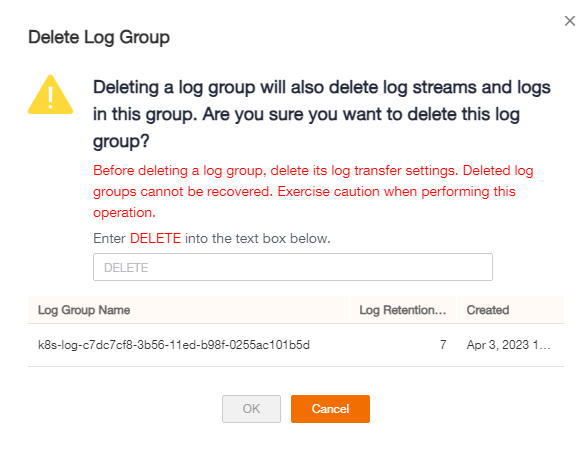Click the red DELETE keyword in the instruction
This screenshot has width=588, height=452.
point(155,238)
